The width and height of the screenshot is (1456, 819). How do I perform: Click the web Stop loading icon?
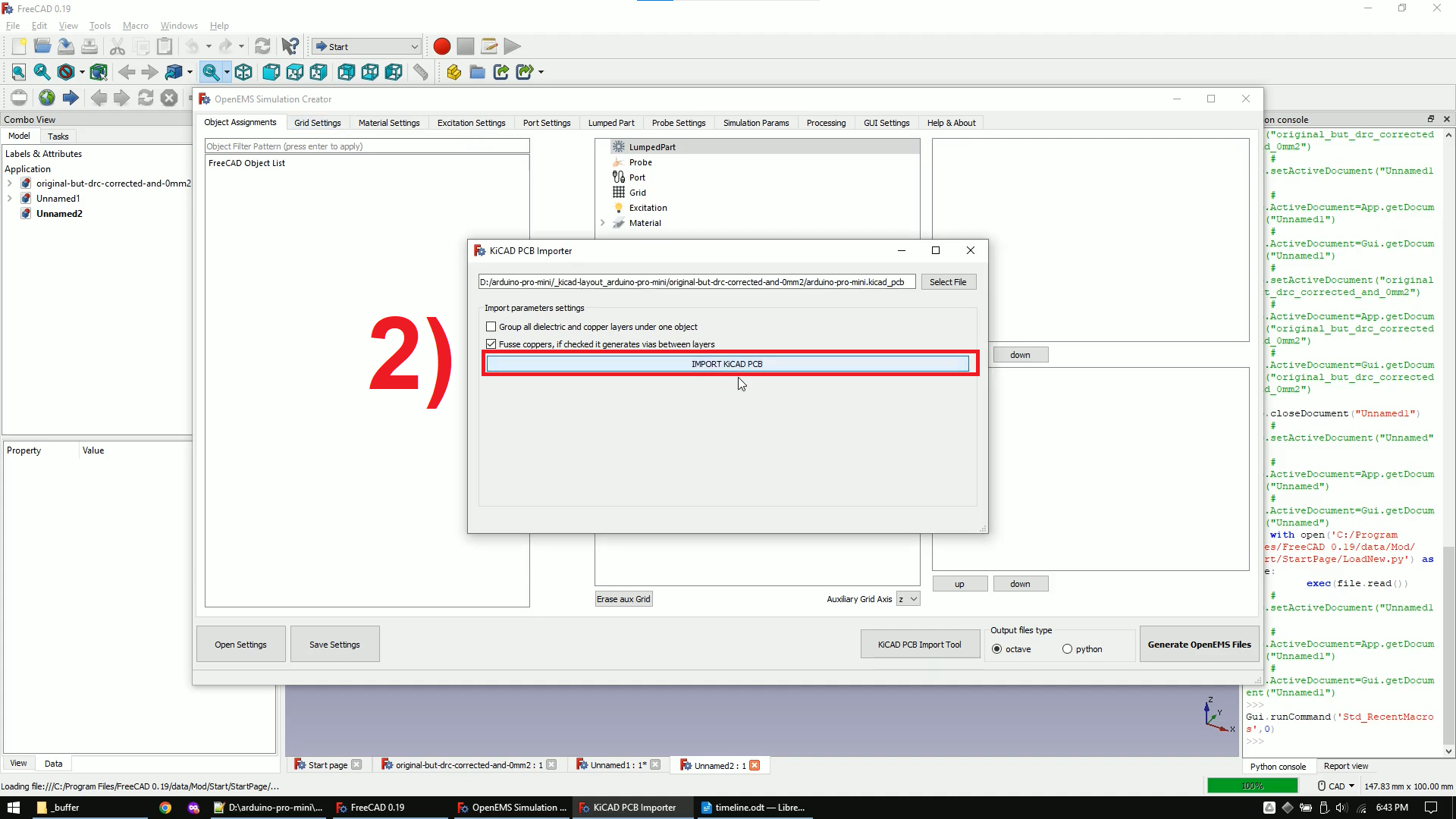click(x=169, y=97)
